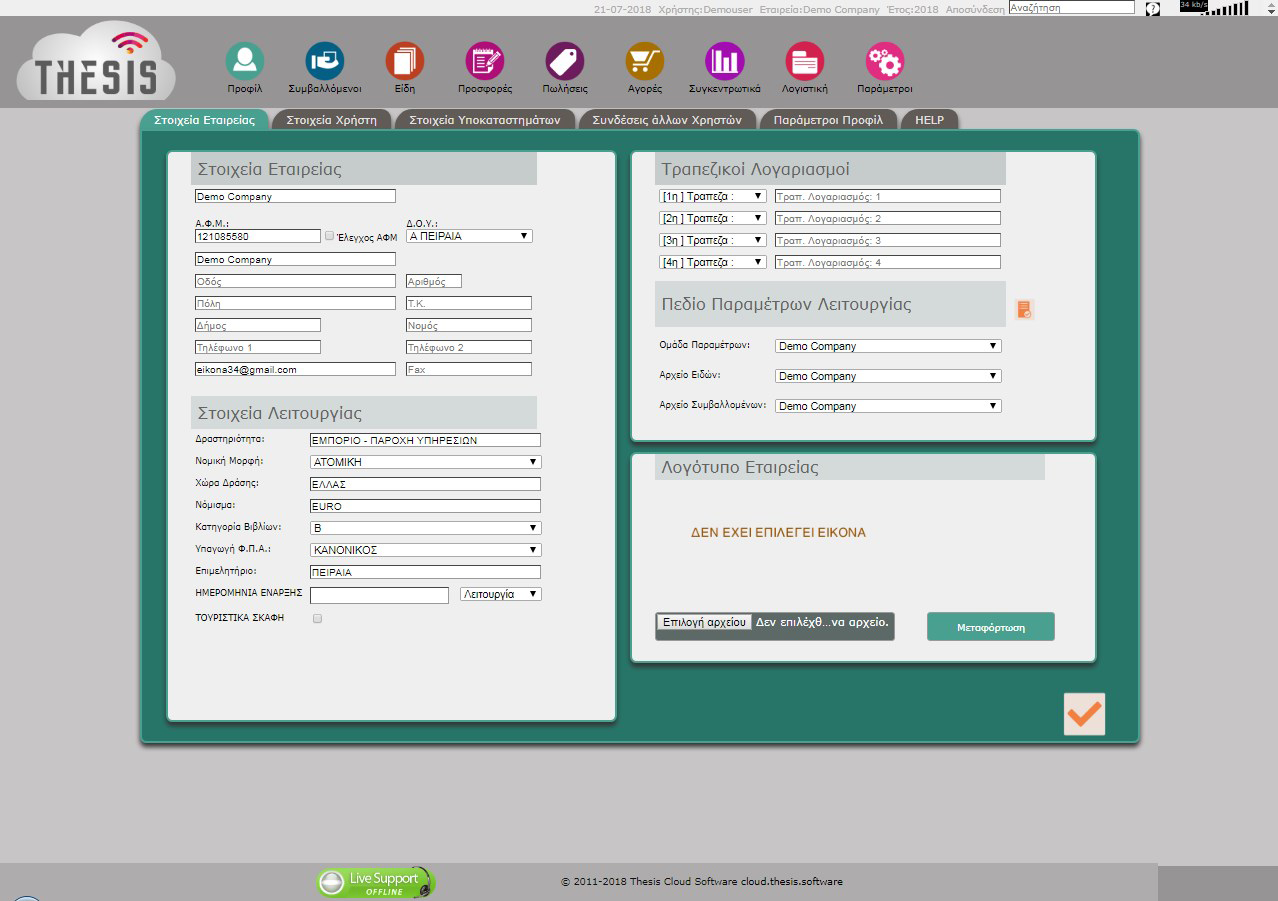Open the Προφίλ icon in top toolbar
The image size is (1278, 901).
point(244,62)
